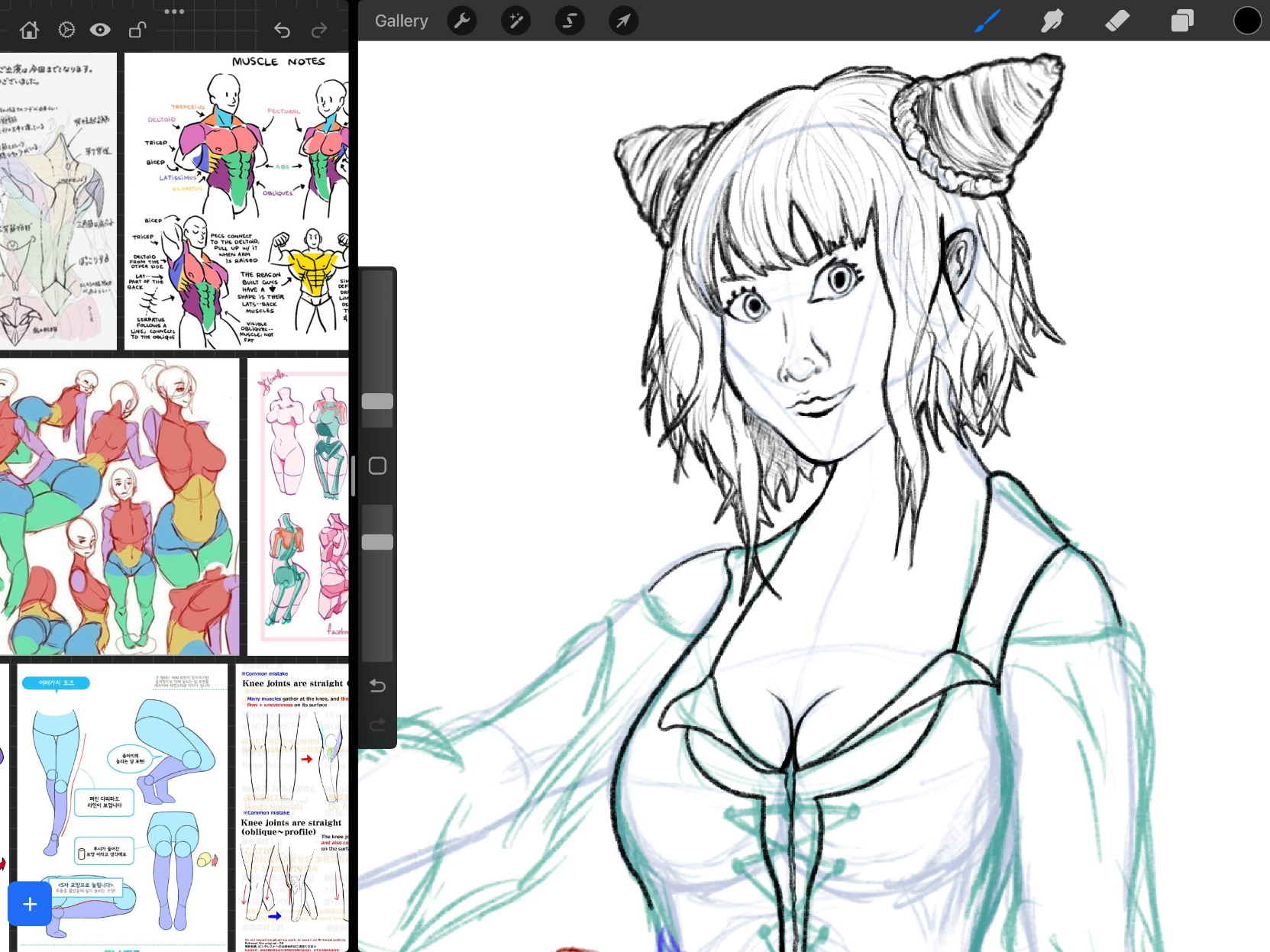
Task: Click the split view divider handle
Action: coord(353,476)
